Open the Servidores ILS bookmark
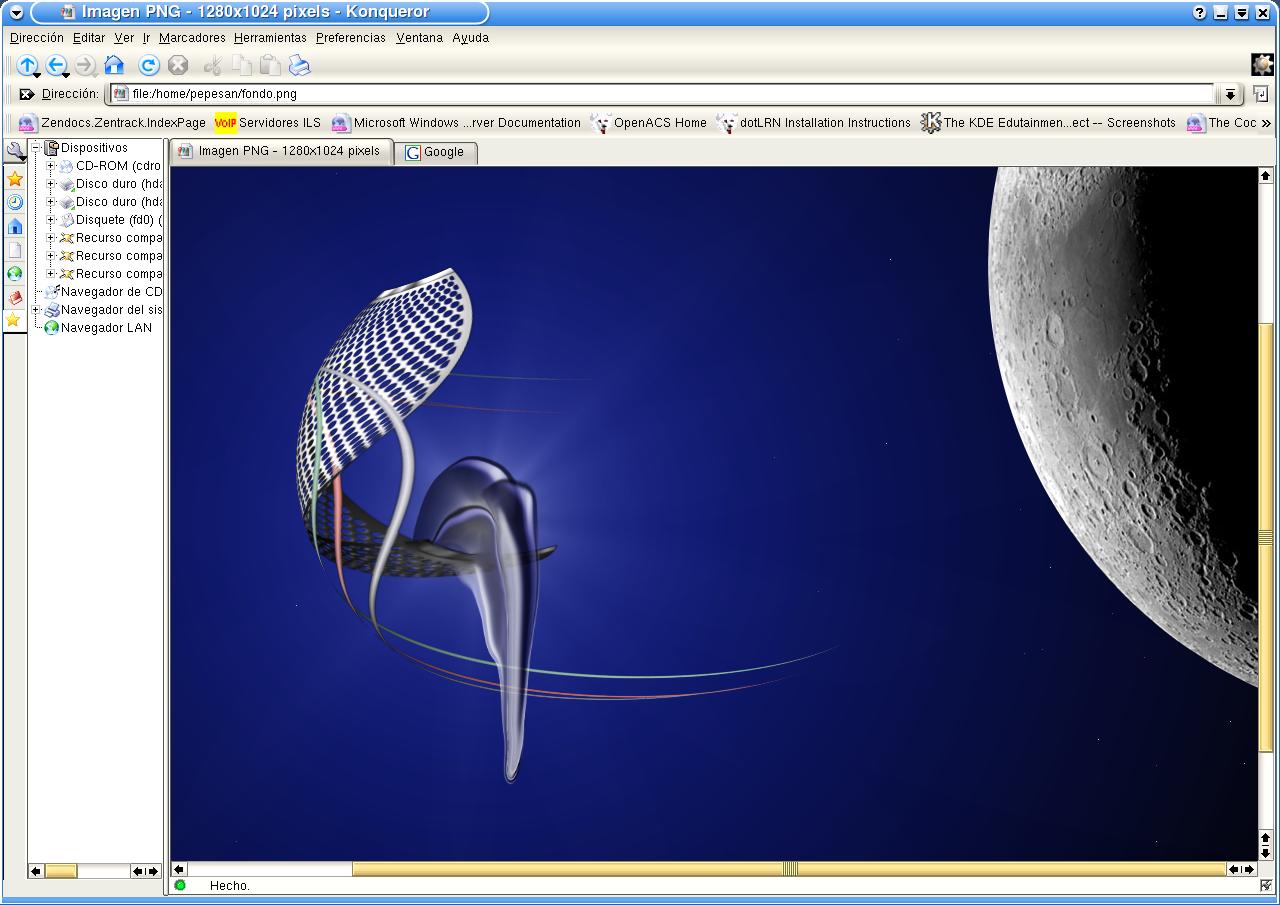This screenshot has height=905, width=1280. tap(279, 123)
